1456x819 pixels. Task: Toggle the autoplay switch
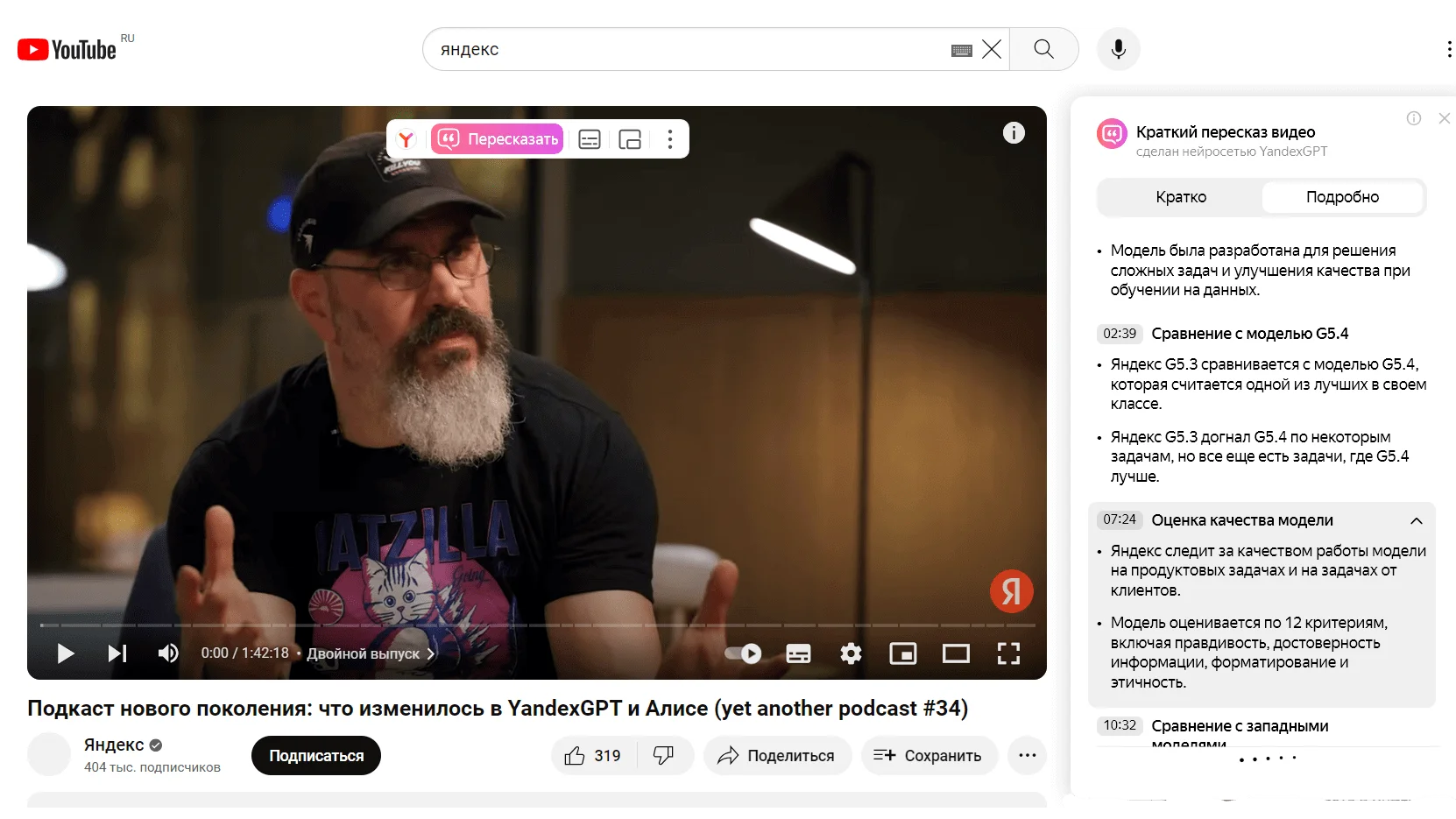[743, 653]
